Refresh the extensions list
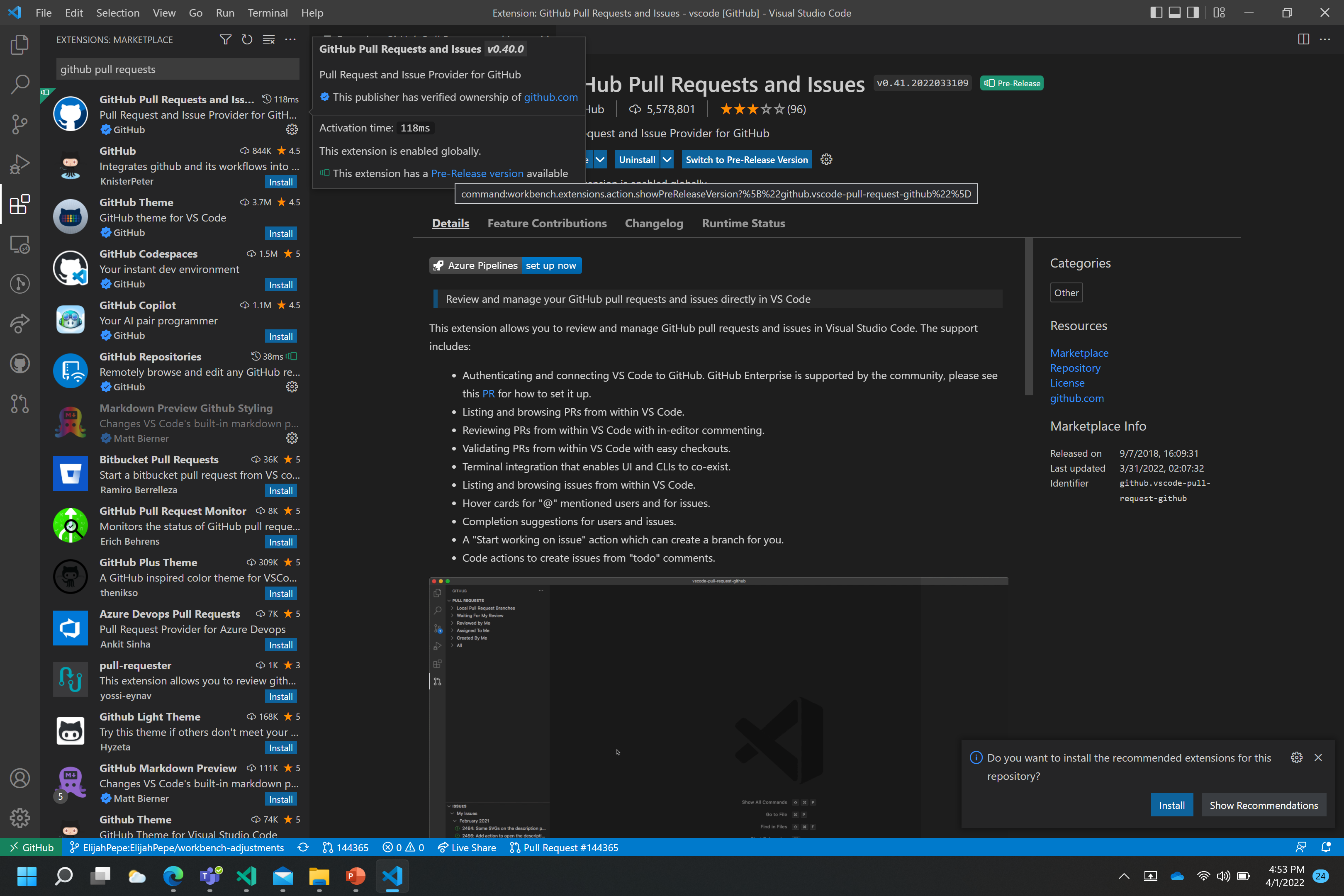Screen dimensions: 1344x896 (247, 39)
